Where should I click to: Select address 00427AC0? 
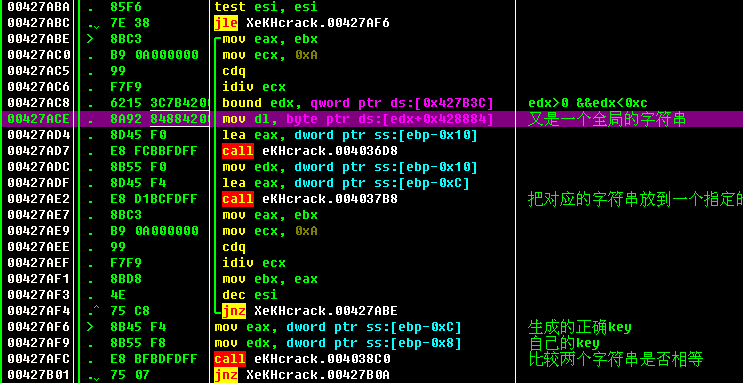[x=38, y=55]
